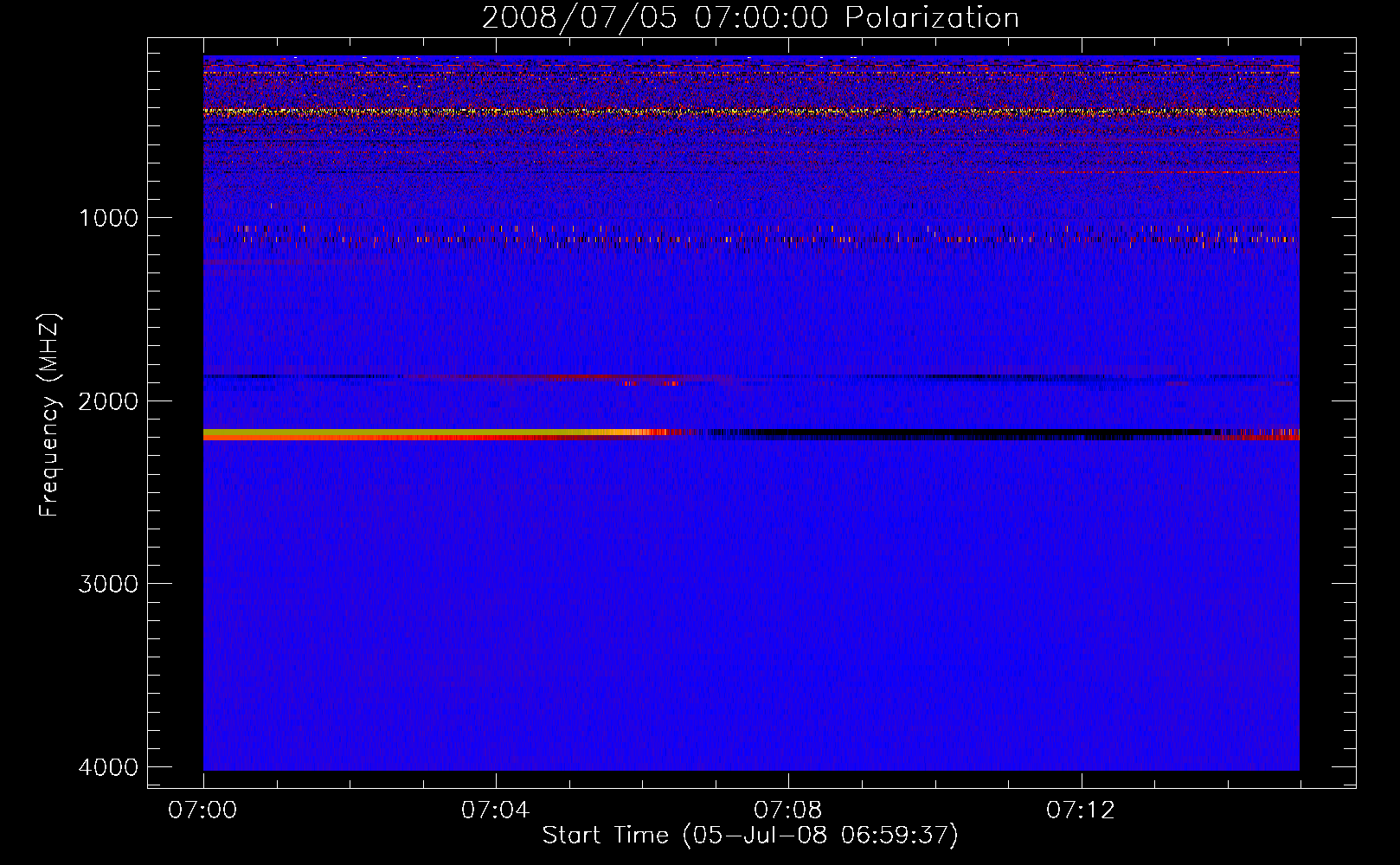Click the '07:08' time tick label
The width and height of the screenshot is (1400, 865).
point(788,811)
